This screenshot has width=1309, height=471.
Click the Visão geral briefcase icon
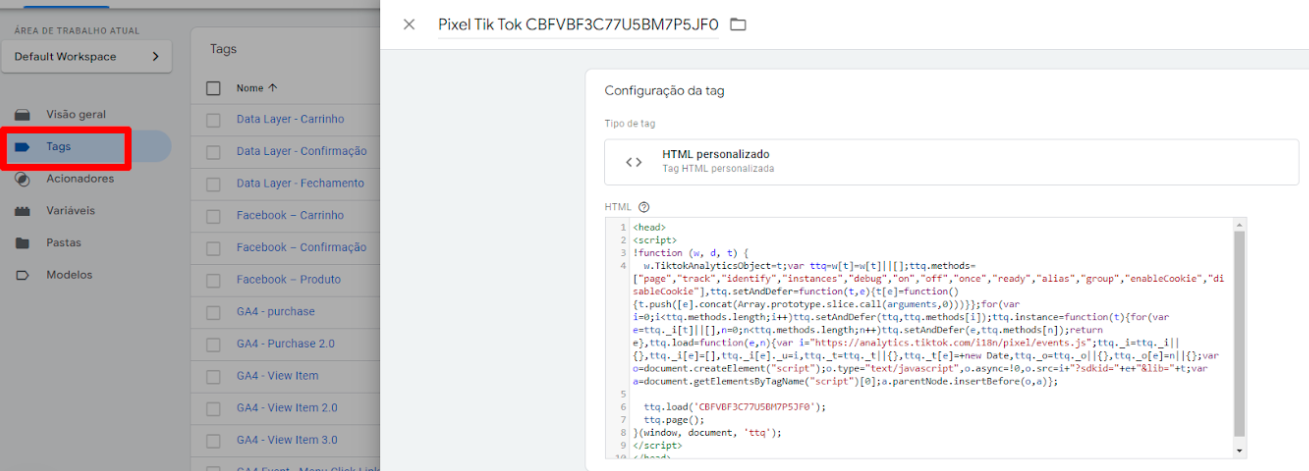[x=22, y=115]
